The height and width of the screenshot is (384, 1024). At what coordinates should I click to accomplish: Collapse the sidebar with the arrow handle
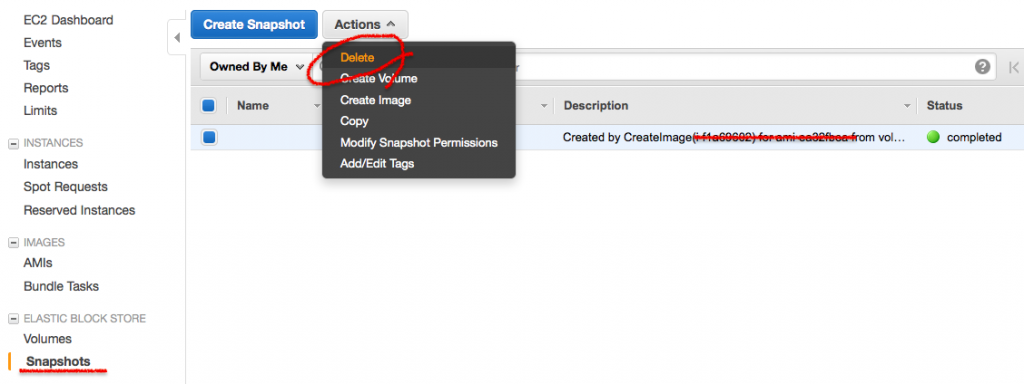tap(177, 38)
